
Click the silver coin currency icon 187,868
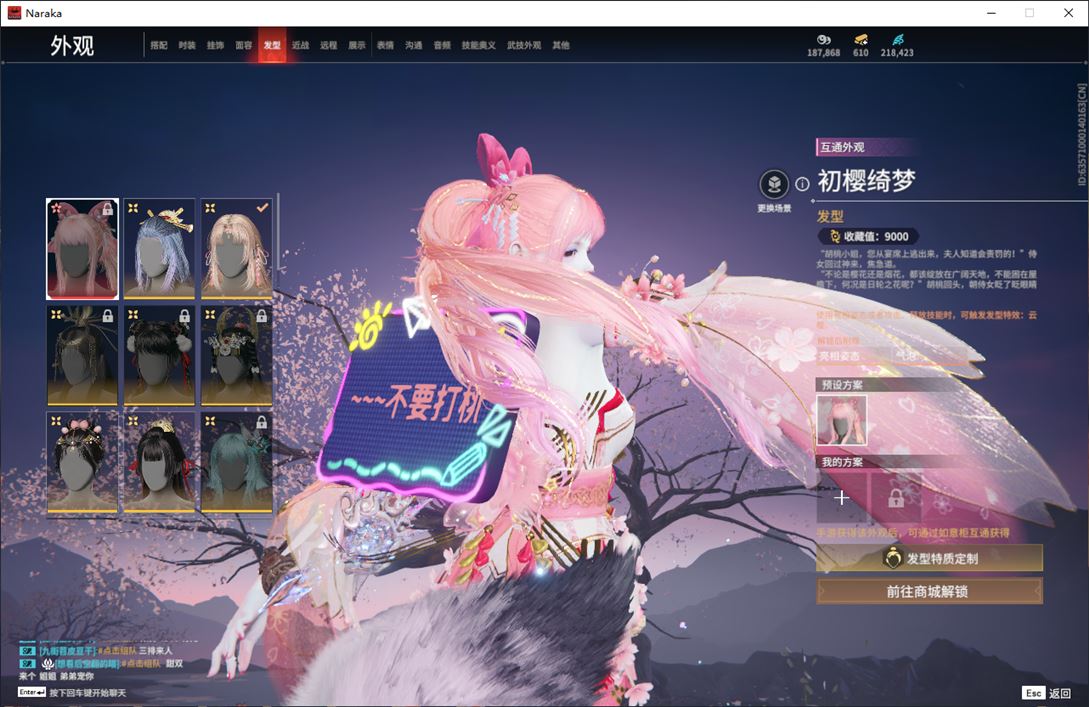pos(824,40)
